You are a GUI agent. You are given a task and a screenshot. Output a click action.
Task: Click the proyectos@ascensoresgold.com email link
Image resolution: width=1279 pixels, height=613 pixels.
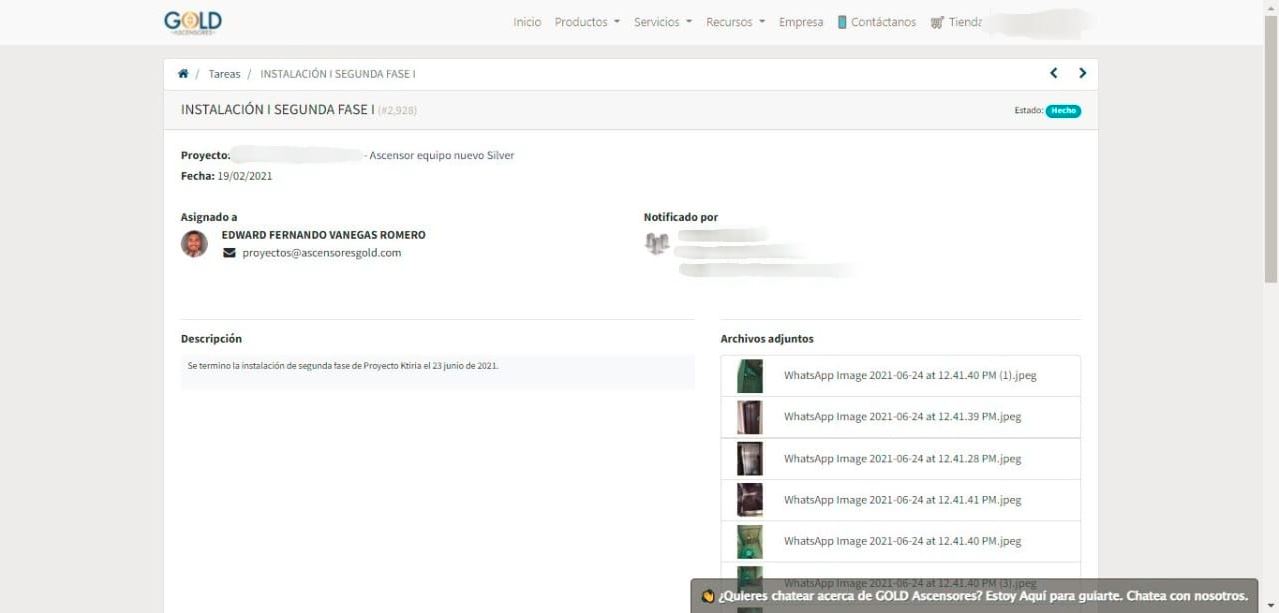(x=322, y=253)
